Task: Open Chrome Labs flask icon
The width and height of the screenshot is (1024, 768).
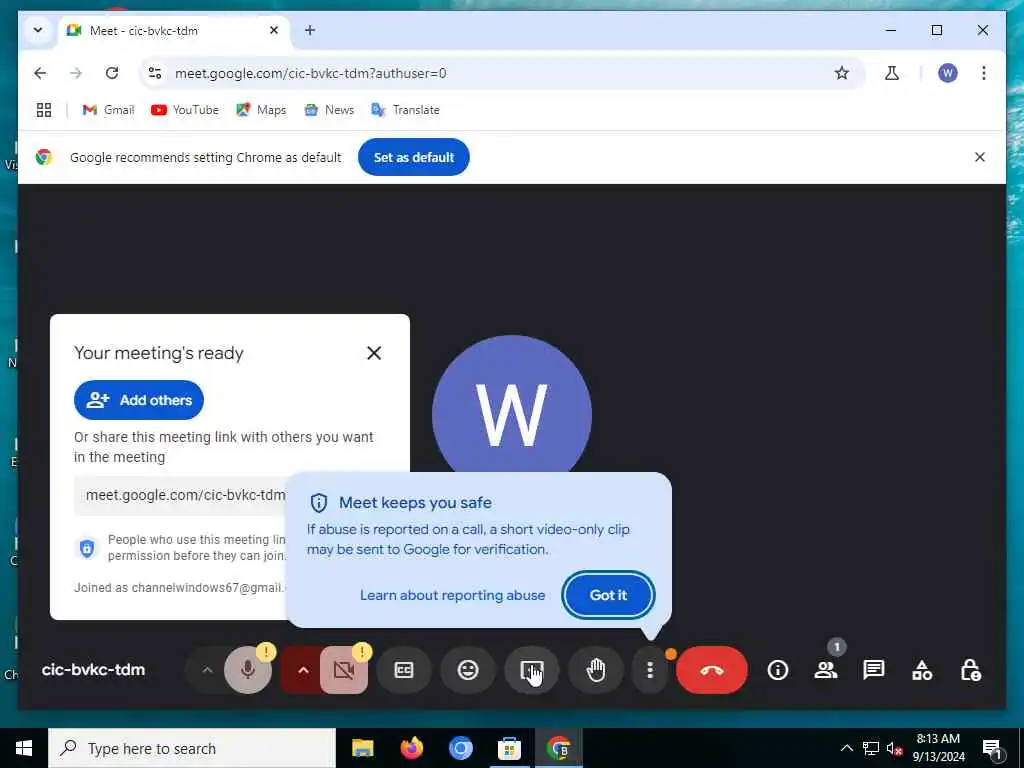Action: click(x=892, y=73)
